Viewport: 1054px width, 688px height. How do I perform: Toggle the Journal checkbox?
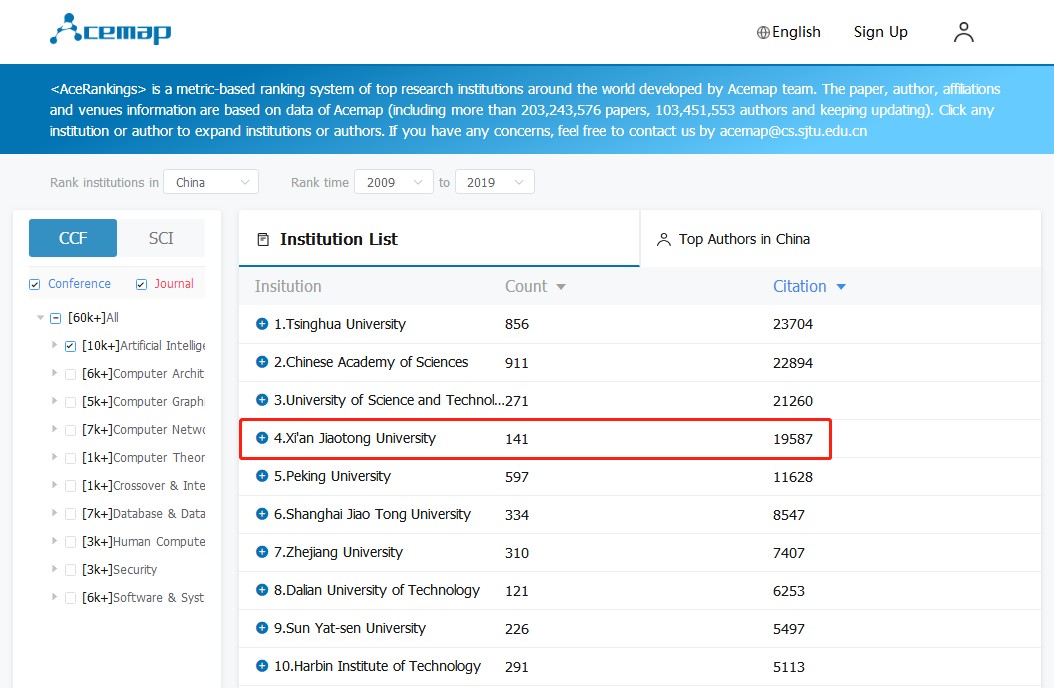click(141, 285)
